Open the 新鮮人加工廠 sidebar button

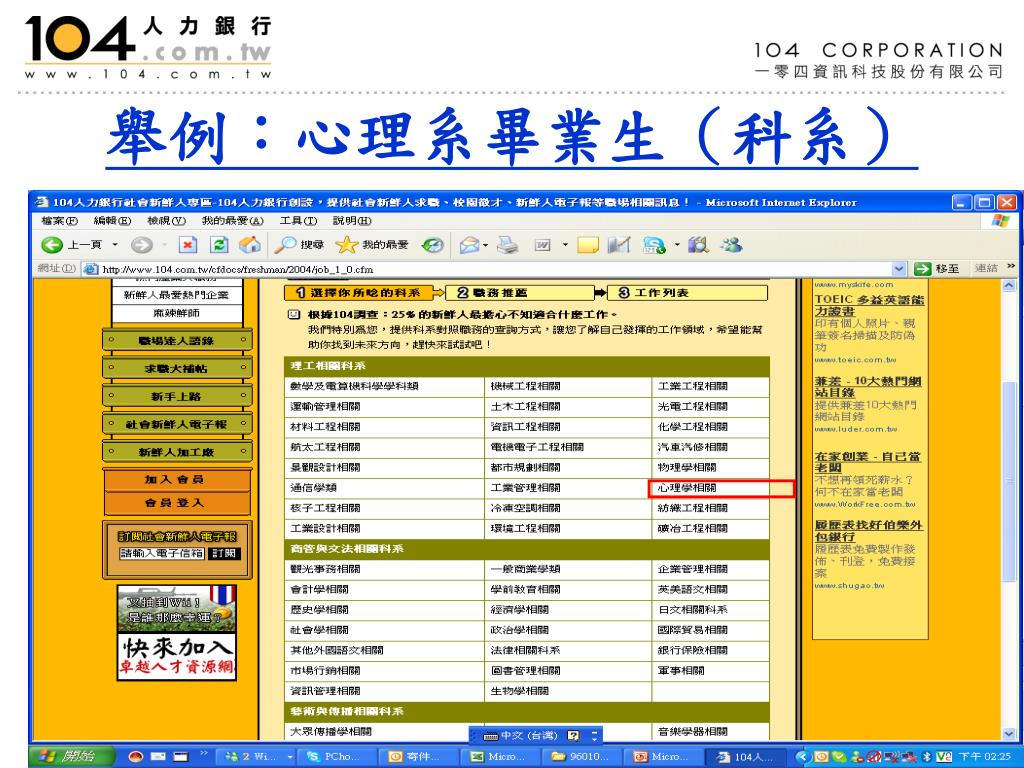click(x=176, y=452)
